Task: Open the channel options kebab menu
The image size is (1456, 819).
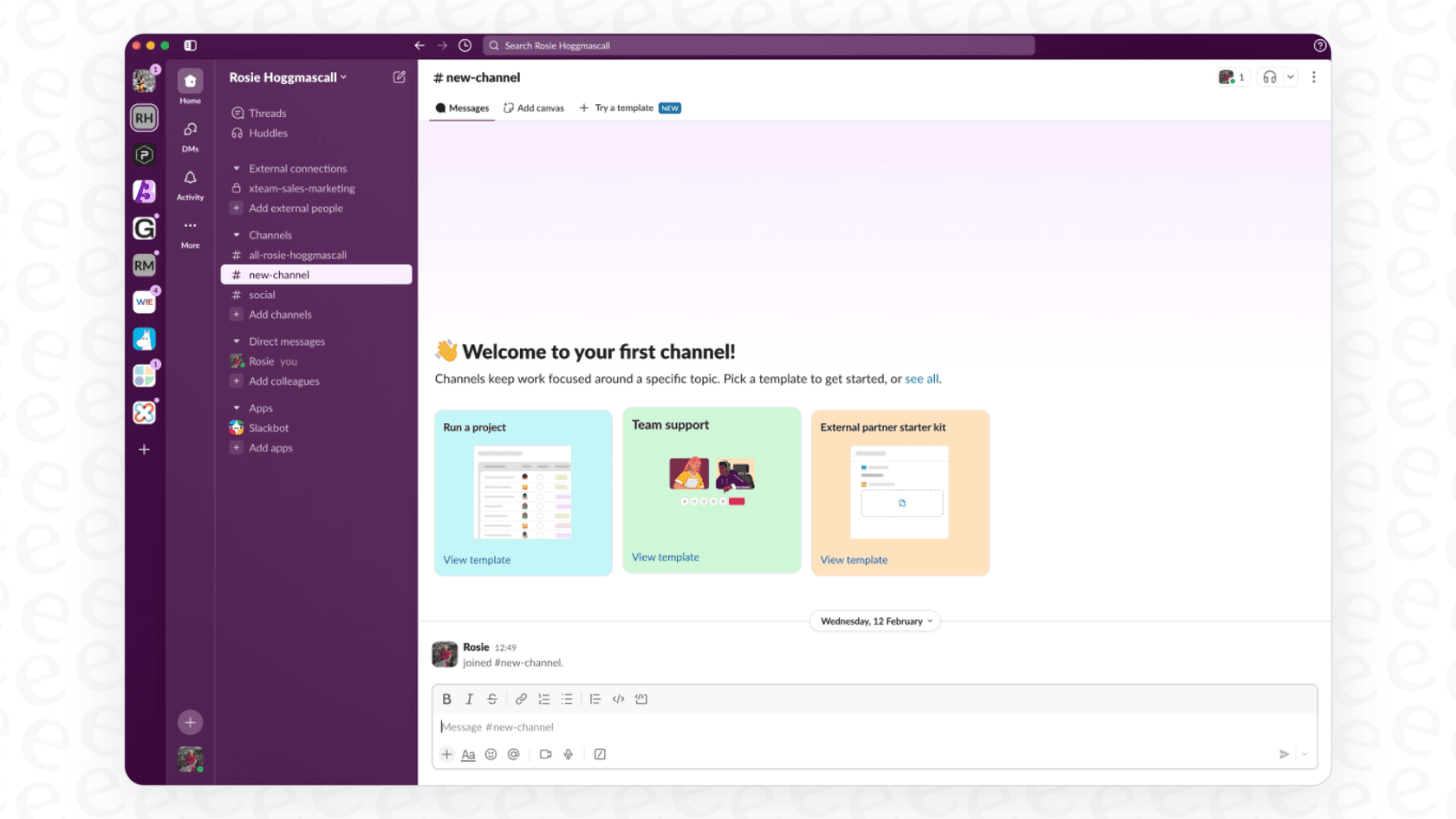Action: click(x=1314, y=77)
